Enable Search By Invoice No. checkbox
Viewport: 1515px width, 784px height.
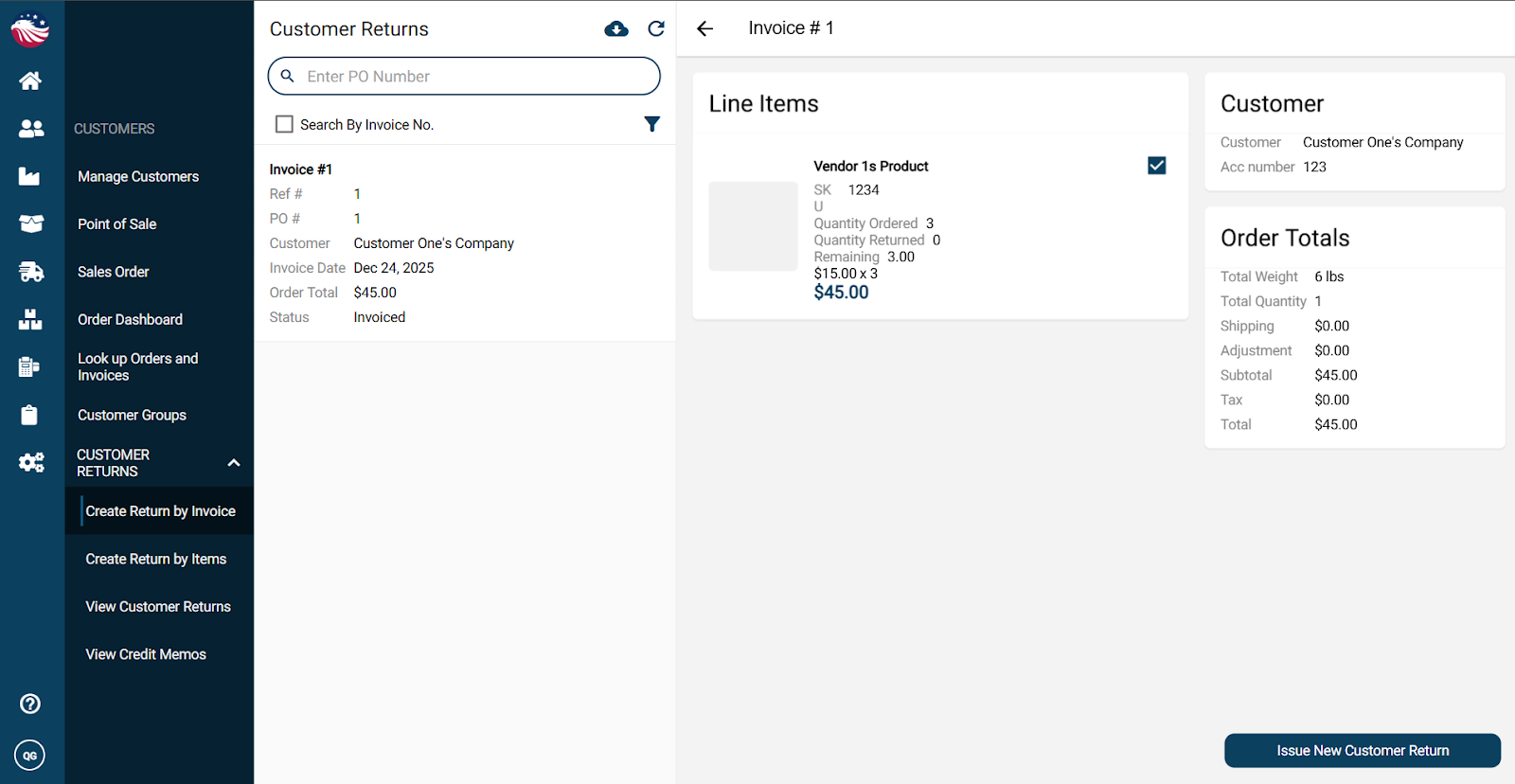click(284, 124)
